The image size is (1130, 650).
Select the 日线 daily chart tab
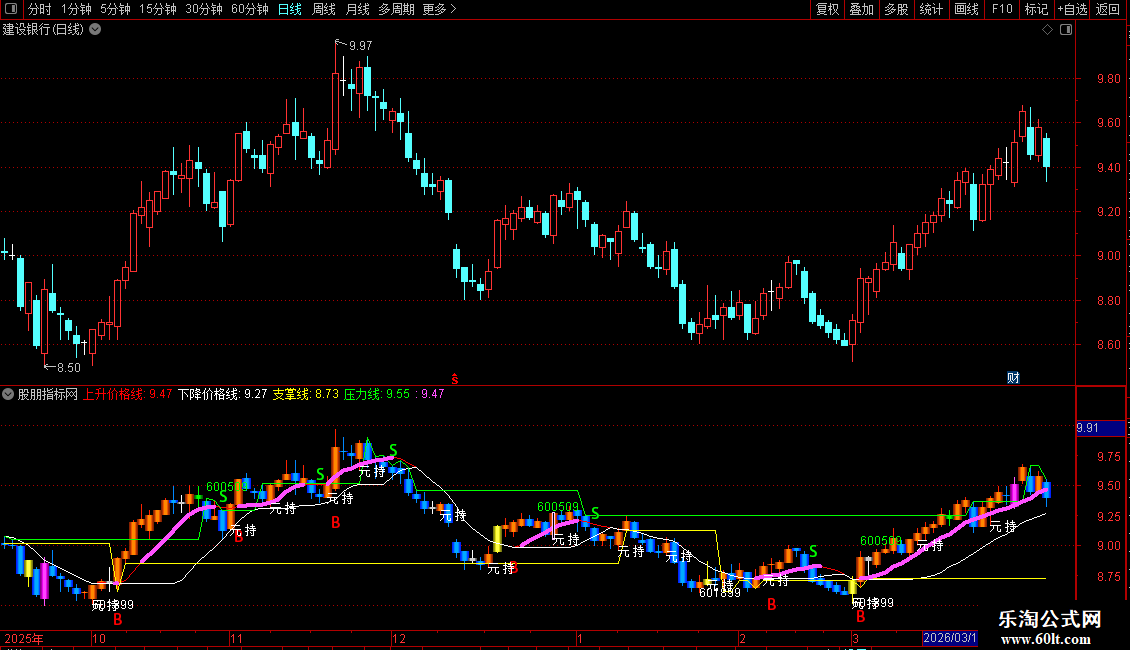point(290,9)
